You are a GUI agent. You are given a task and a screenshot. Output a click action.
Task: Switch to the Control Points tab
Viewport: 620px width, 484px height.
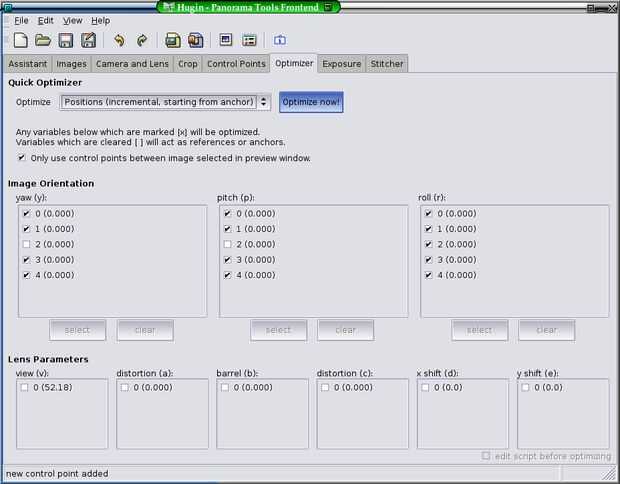236,64
